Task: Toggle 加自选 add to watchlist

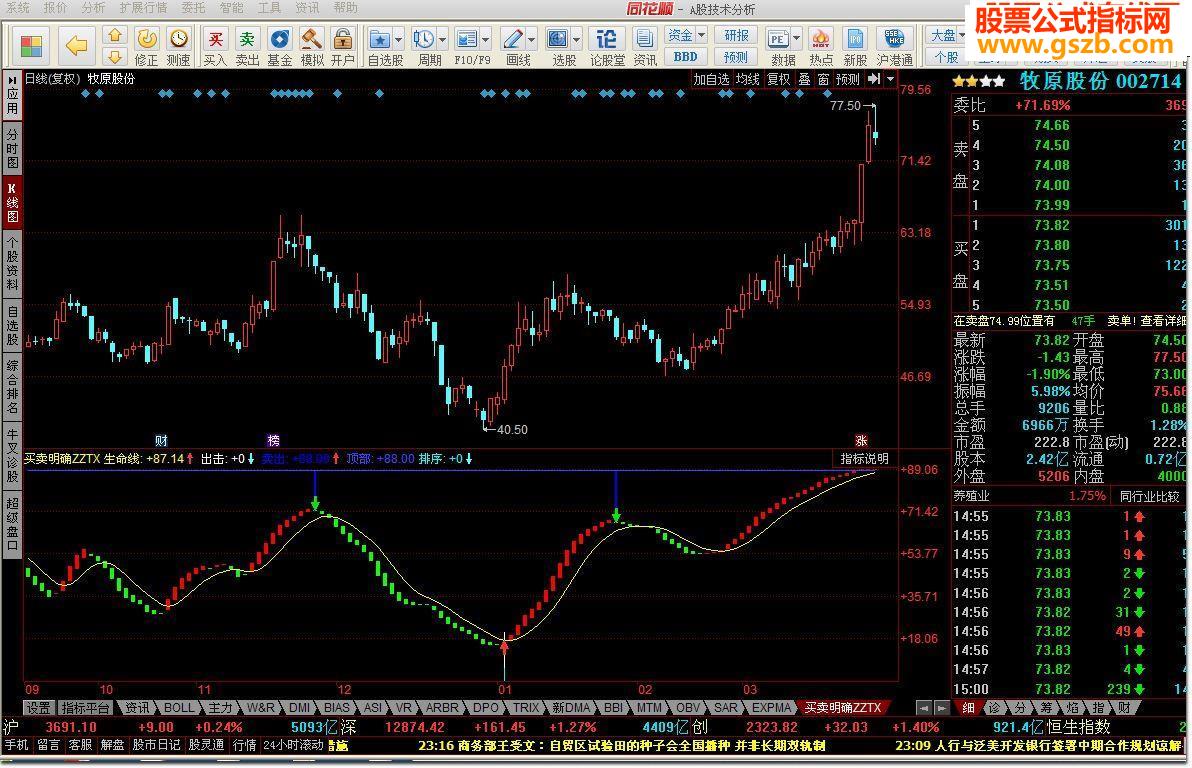Action: 711,79
